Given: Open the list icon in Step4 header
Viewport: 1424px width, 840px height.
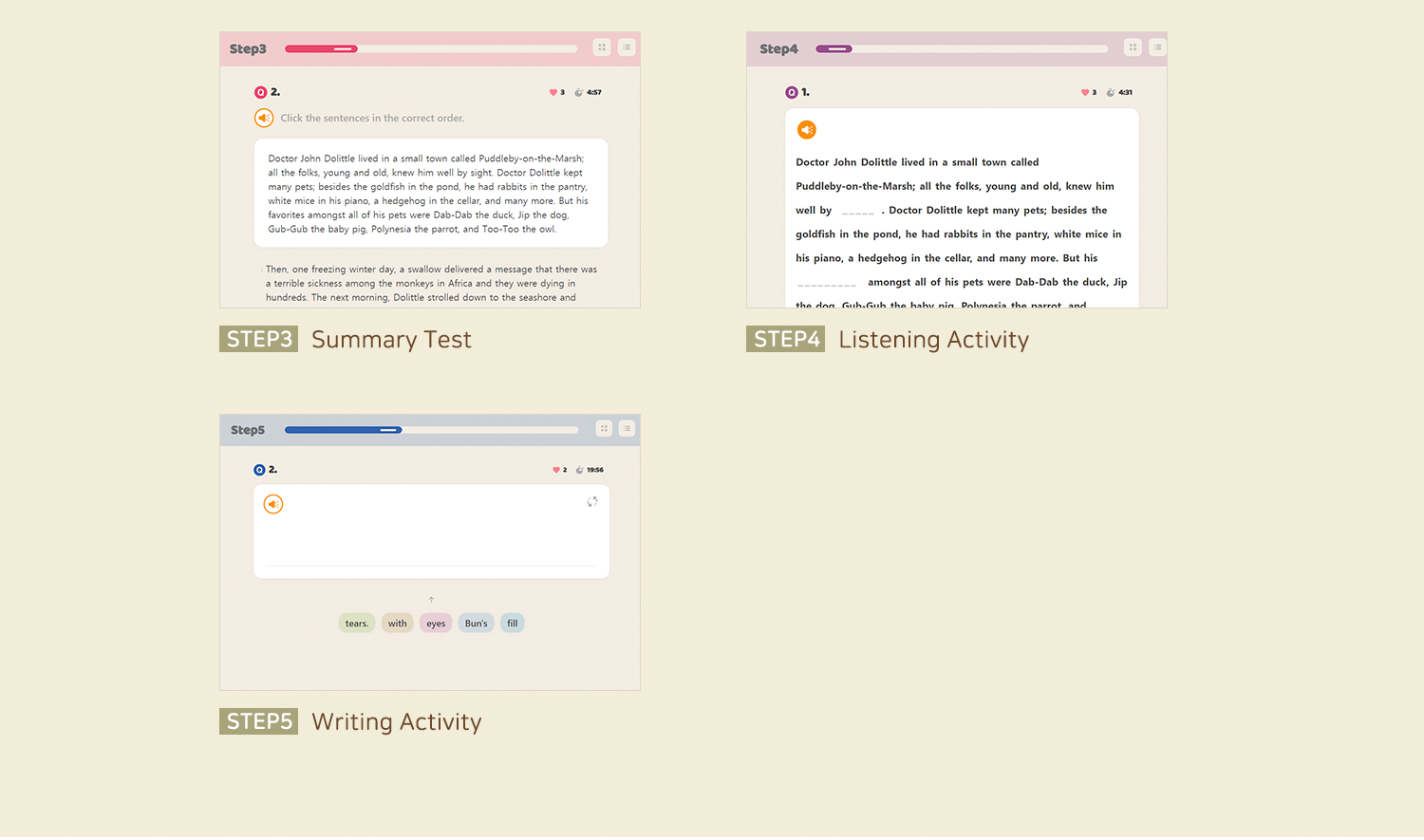Looking at the screenshot, I should (x=1157, y=47).
